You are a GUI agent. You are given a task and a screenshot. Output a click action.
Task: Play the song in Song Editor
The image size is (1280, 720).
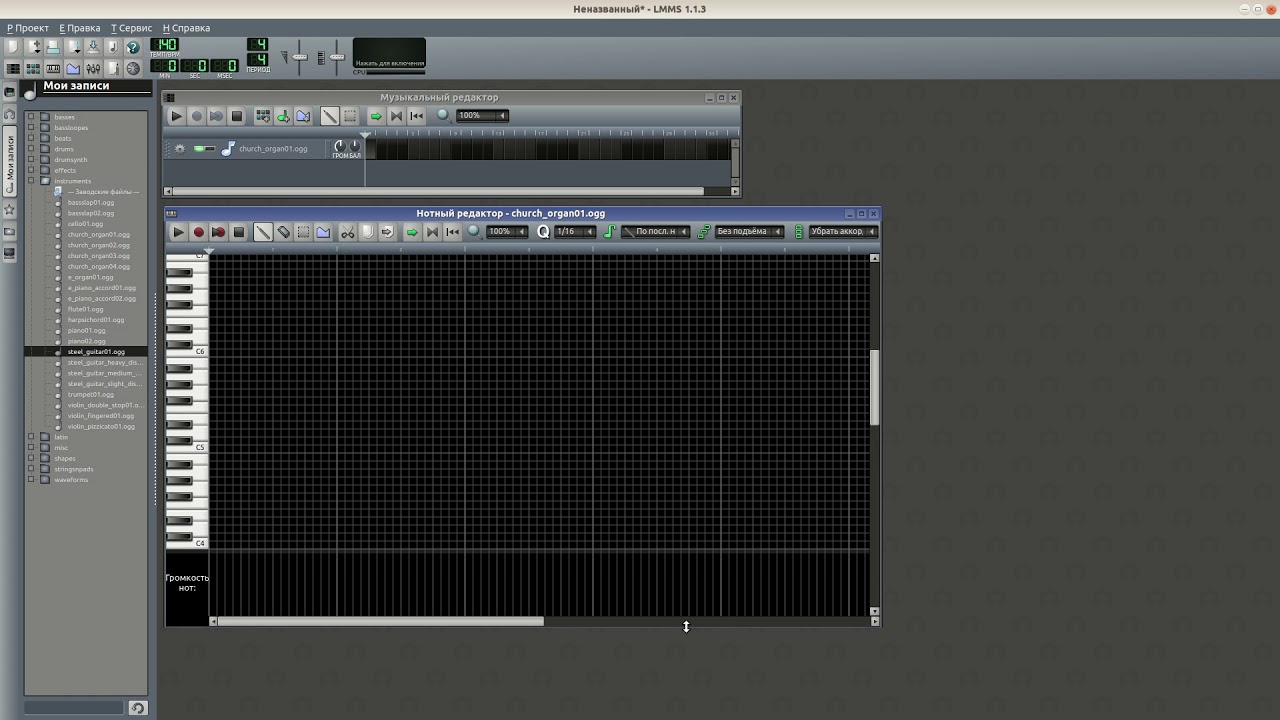point(176,116)
